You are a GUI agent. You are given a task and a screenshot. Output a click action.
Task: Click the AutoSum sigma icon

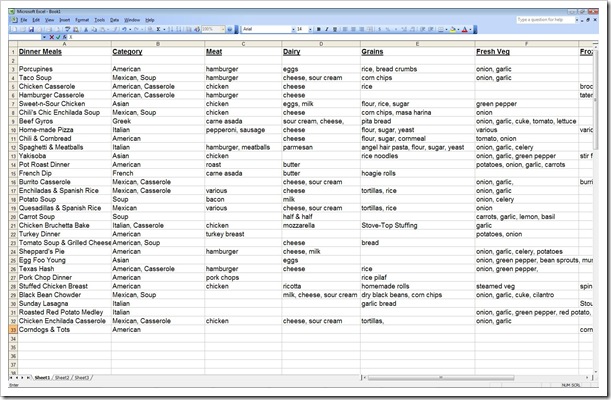click(158, 29)
